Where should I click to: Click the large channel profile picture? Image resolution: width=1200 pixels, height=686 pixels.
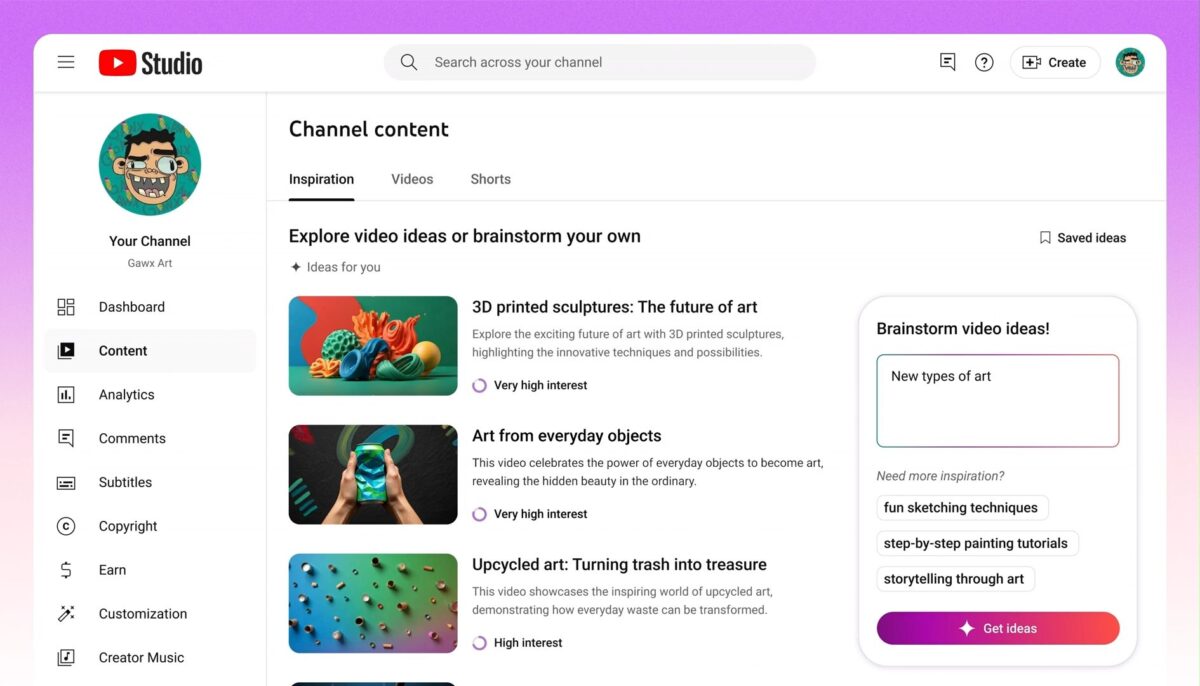(150, 164)
